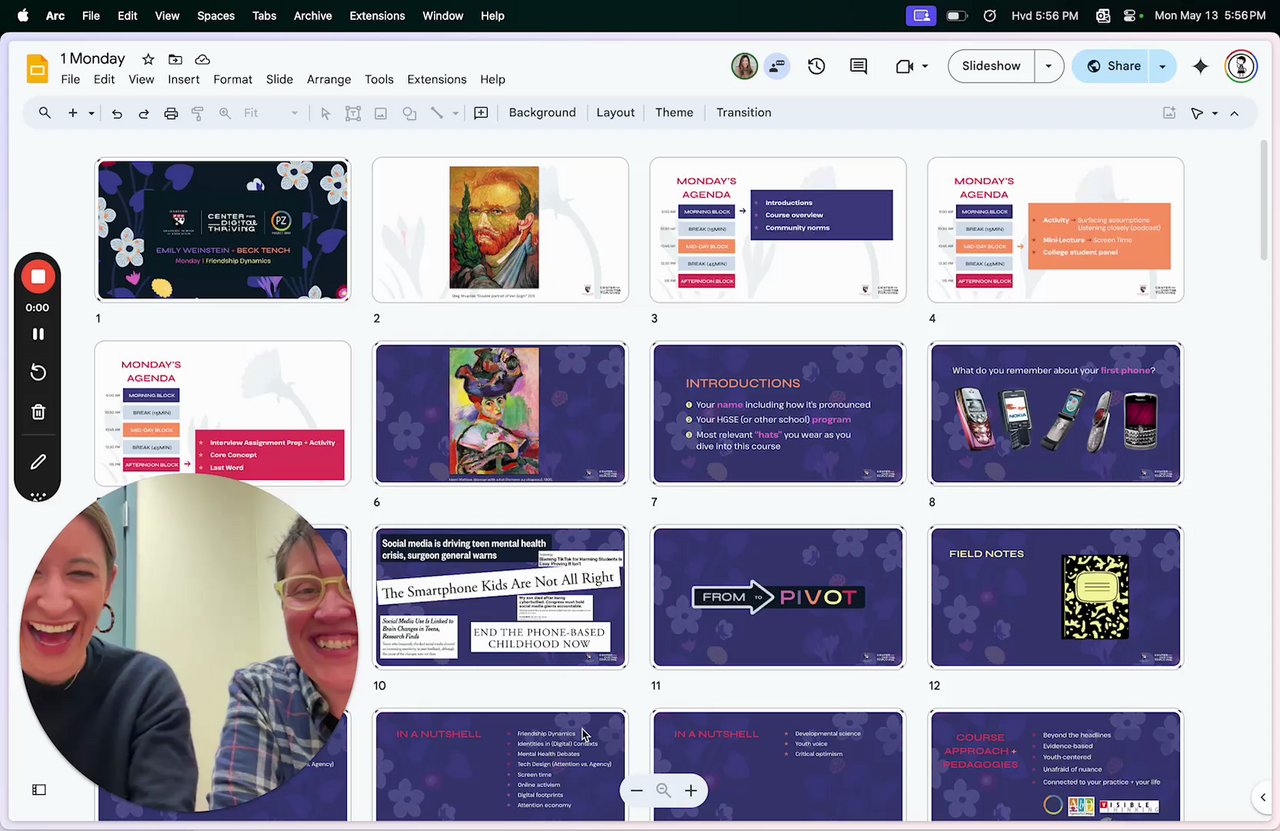Viewport: 1280px width, 831px height.
Task: Open the comments panel icon
Action: [x=858, y=66]
